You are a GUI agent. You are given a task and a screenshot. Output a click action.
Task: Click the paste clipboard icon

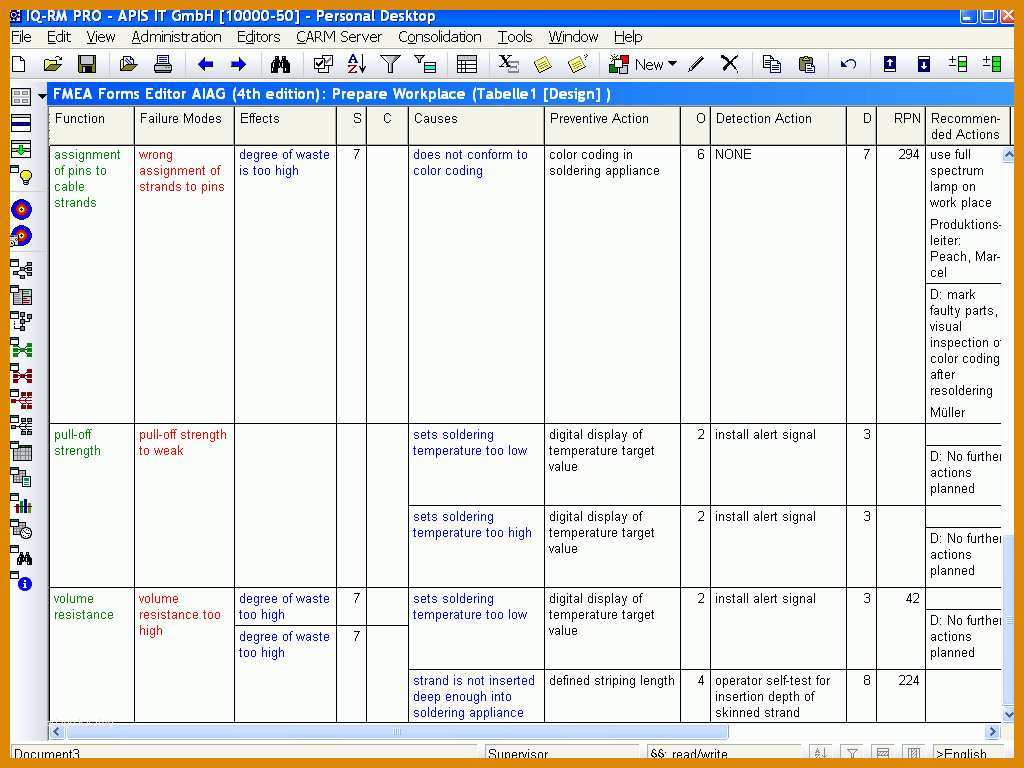coord(807,64)
